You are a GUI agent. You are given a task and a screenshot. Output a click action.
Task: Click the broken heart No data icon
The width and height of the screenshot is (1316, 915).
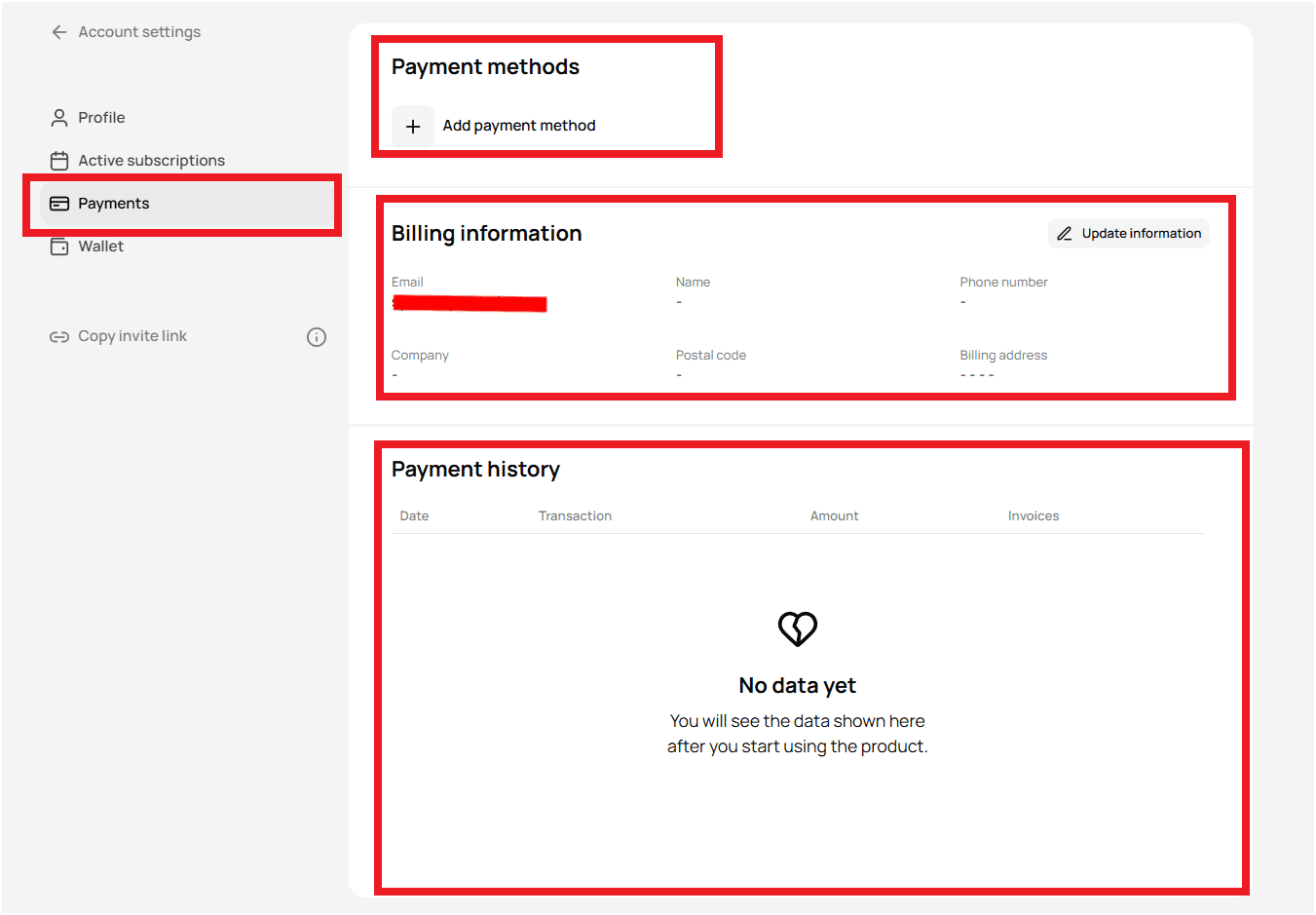(x=797, y=629)
